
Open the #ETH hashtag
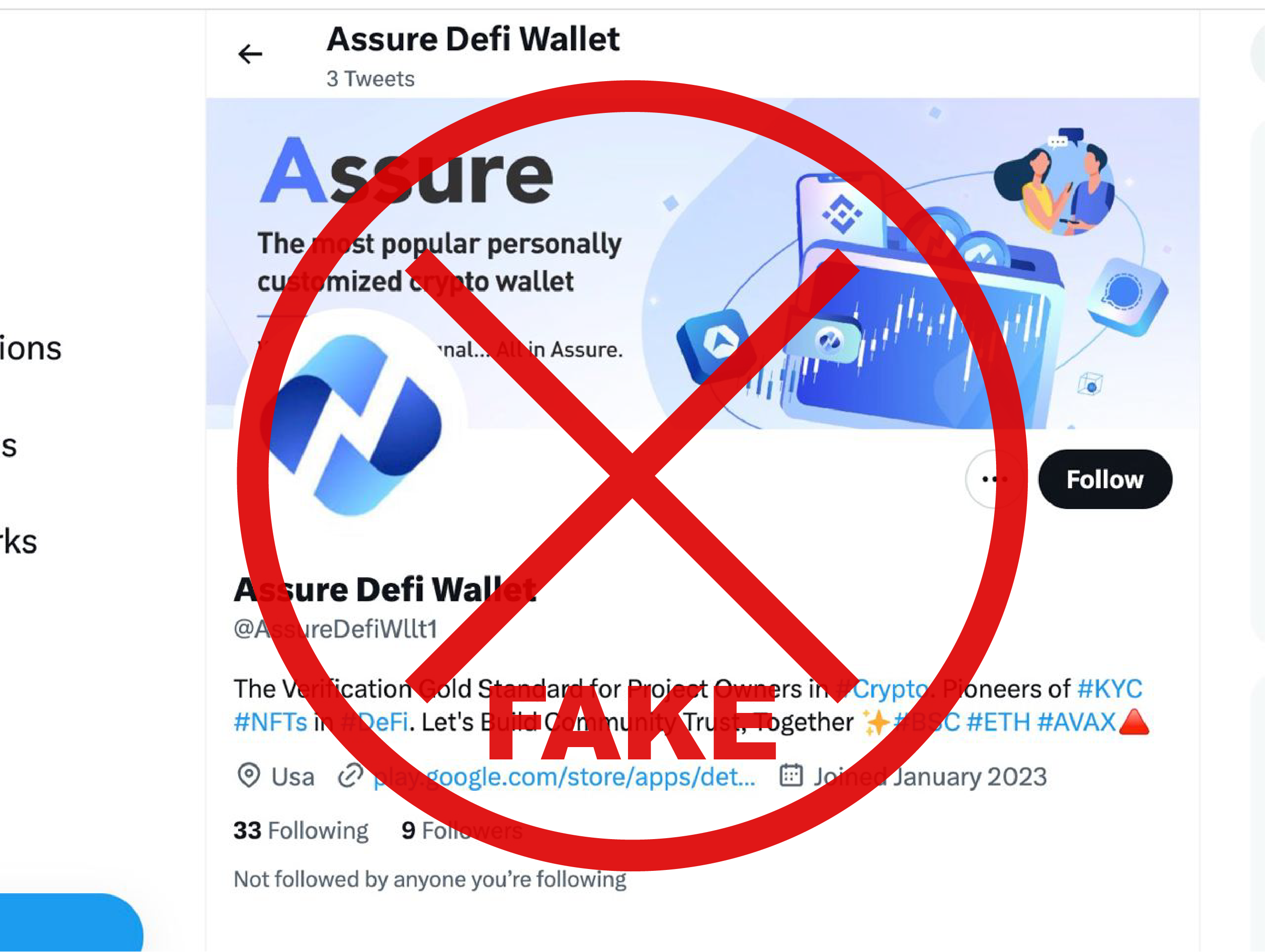(998, 722)
